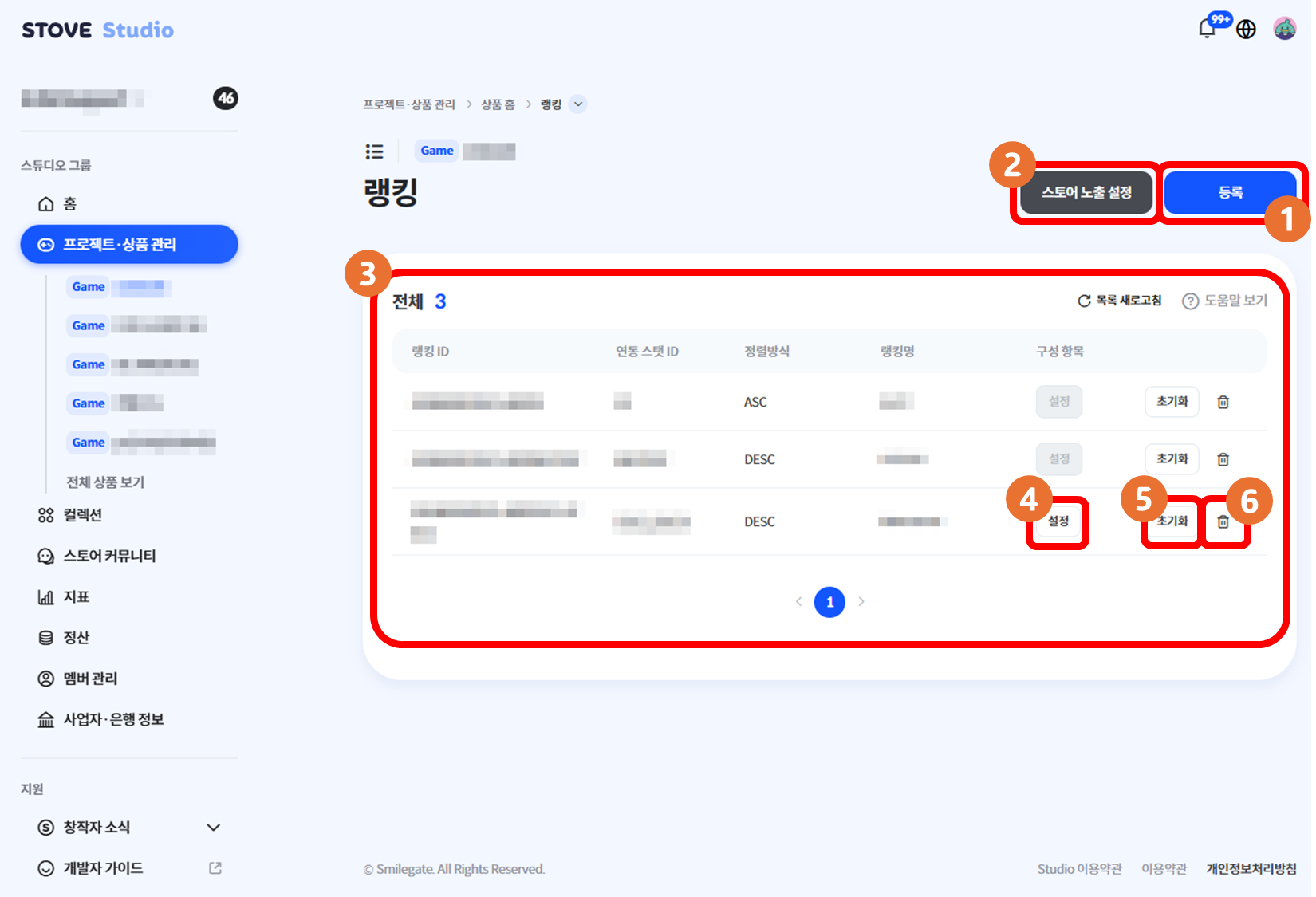Click 목록 새로고침 refresh button
Screen dimensions: 1316x897
(x=1120, y=301)
